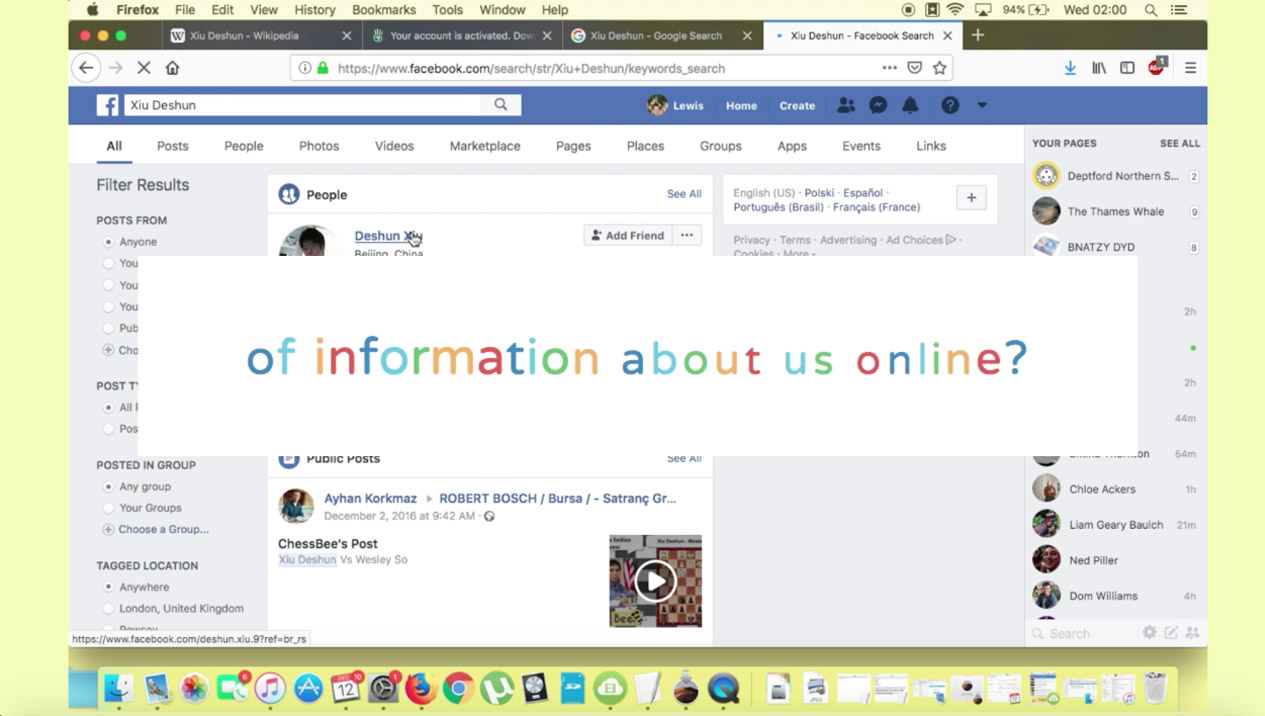Click the chat sidebar Search field
1265x716 pixels.
coord(1085,633)
